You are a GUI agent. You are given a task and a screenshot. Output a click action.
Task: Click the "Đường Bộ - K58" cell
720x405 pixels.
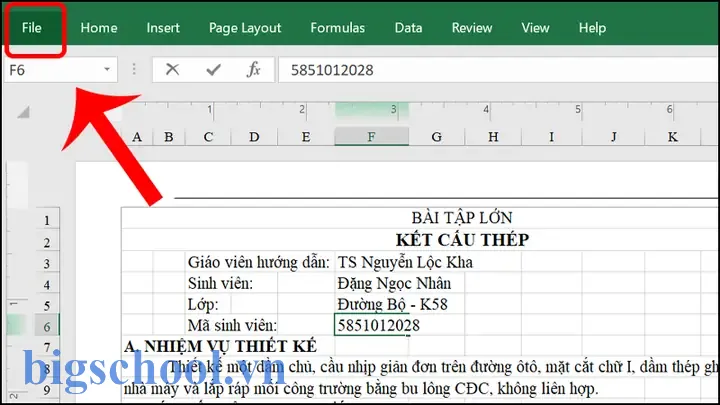(393, 304)
